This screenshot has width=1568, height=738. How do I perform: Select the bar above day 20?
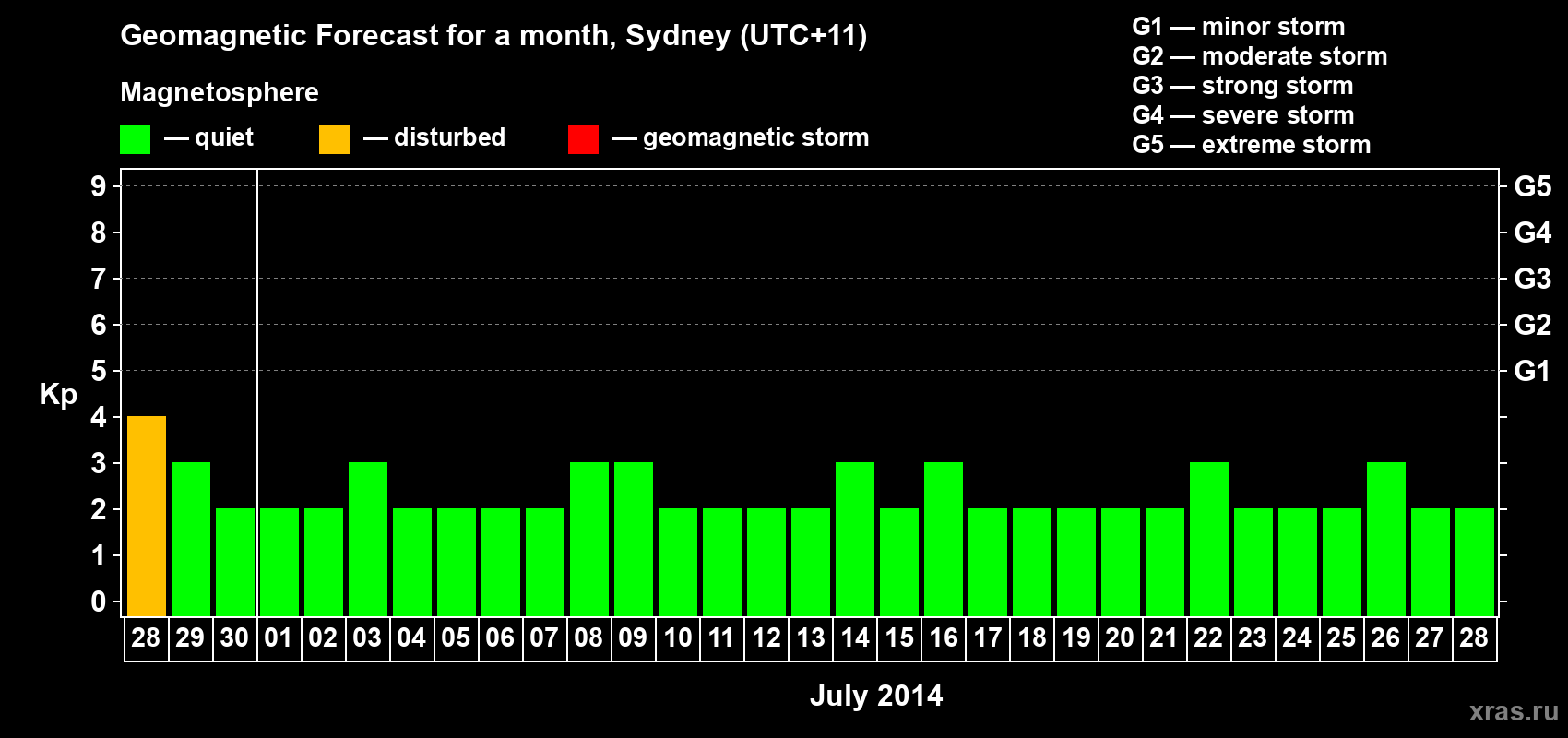[x=1121, y=562]
